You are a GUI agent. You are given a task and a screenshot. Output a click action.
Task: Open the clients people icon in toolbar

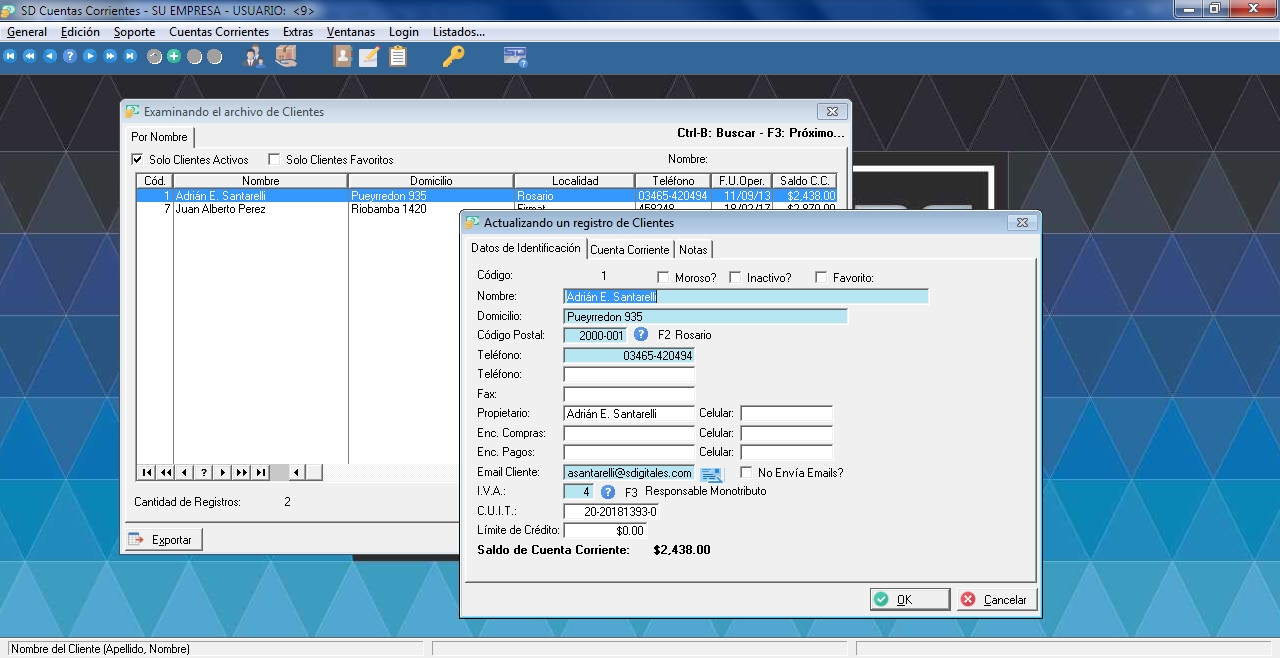[254, 57]
